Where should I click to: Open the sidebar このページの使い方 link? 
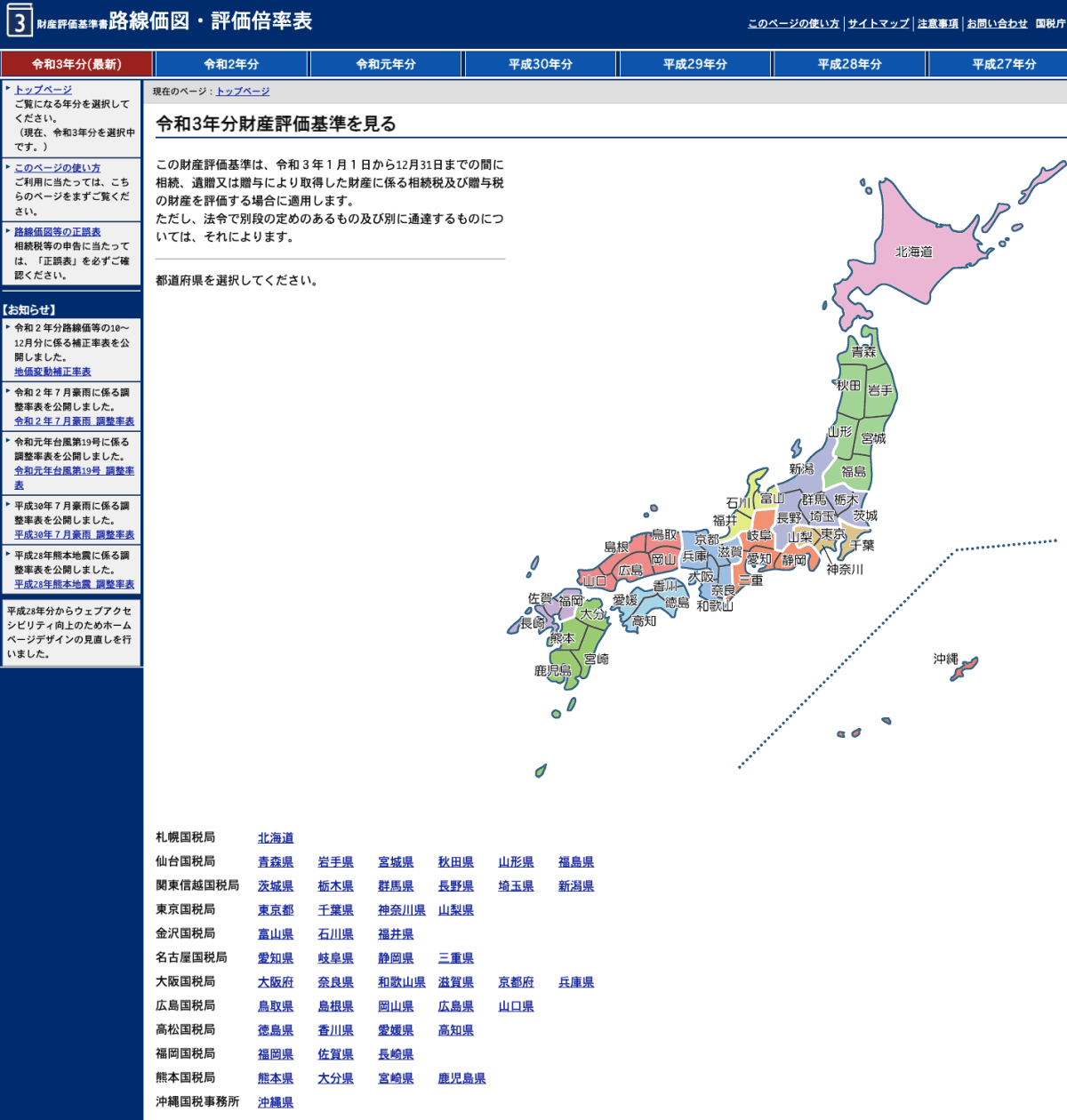[57, 168]
